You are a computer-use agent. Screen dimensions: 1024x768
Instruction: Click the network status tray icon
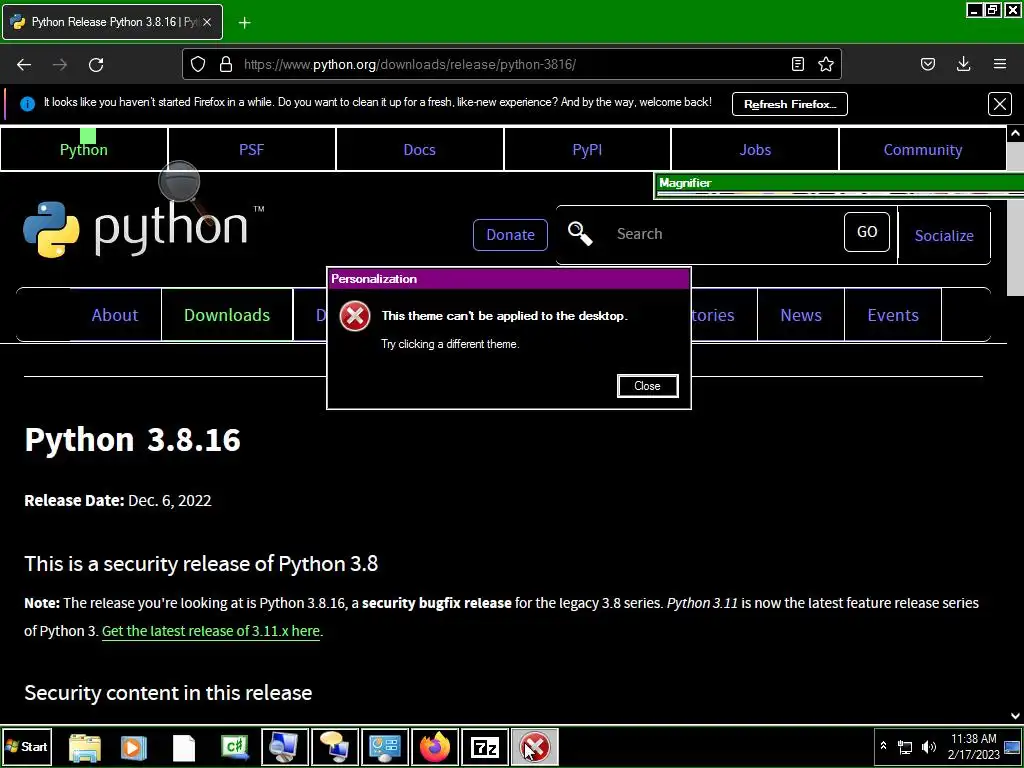pyautogui.click(x=904, y=746)
